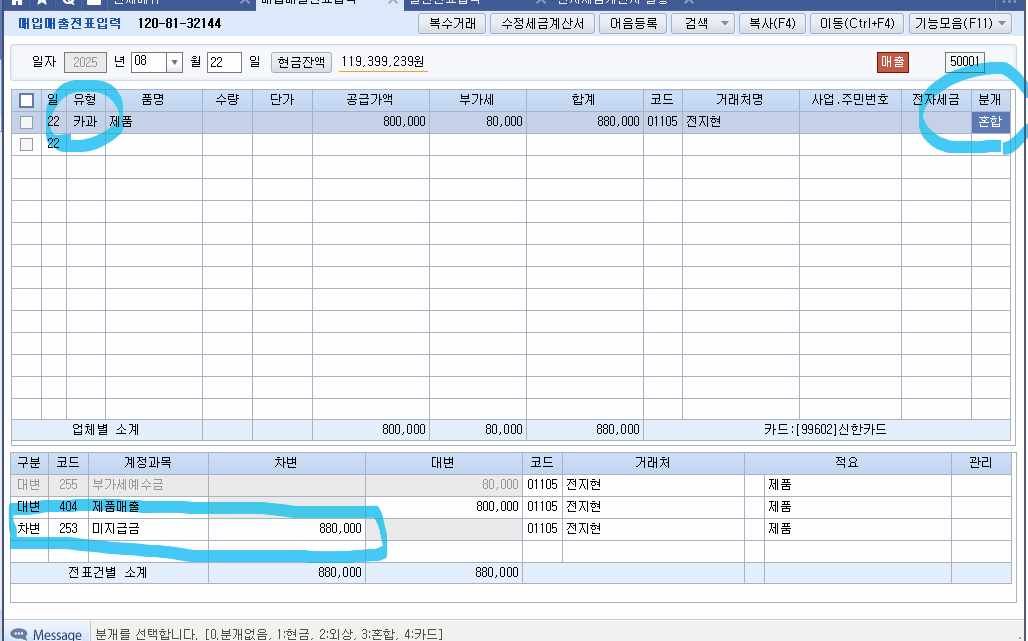Open the 검색 dropdown button

[x=702, y=24]
